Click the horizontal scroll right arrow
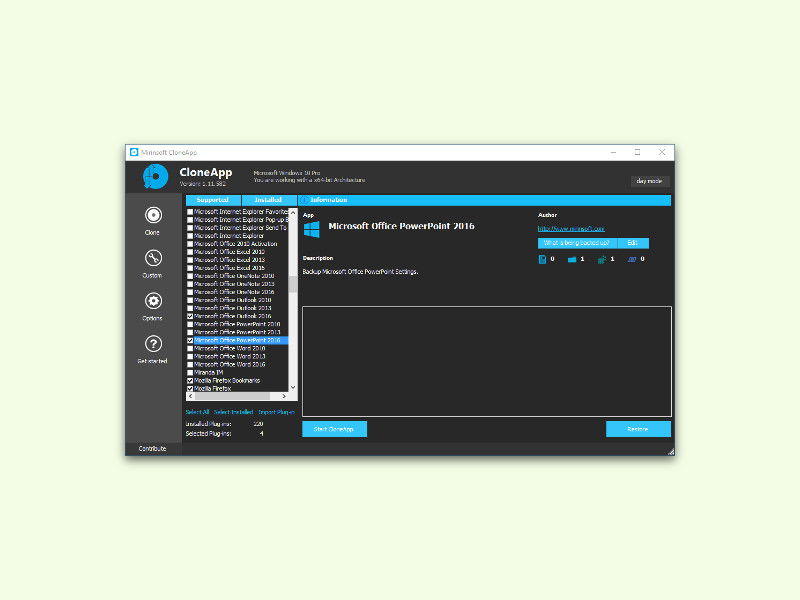 point(284,396)
